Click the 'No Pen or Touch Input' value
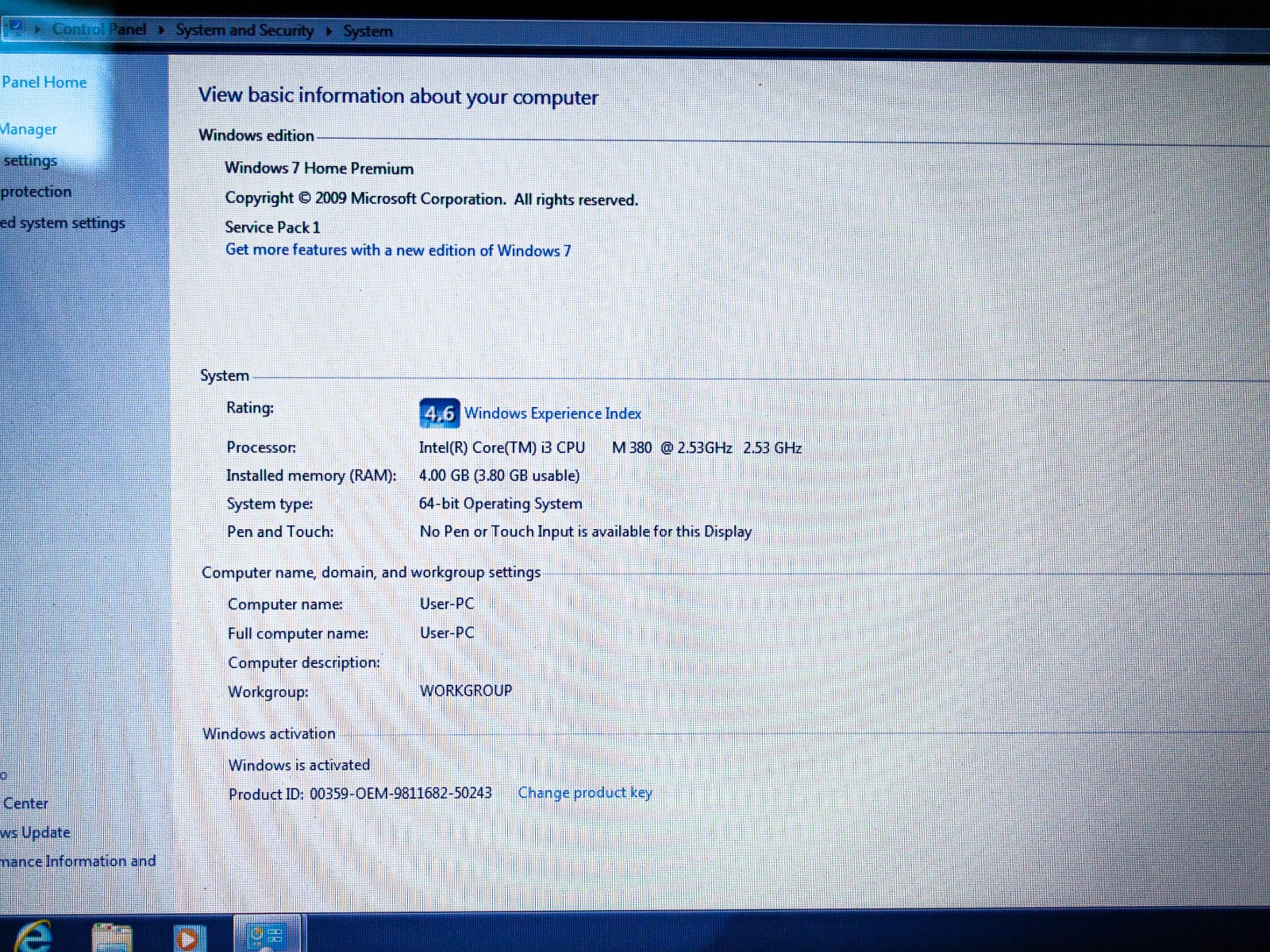The image size is (1270, 952). 586,532
